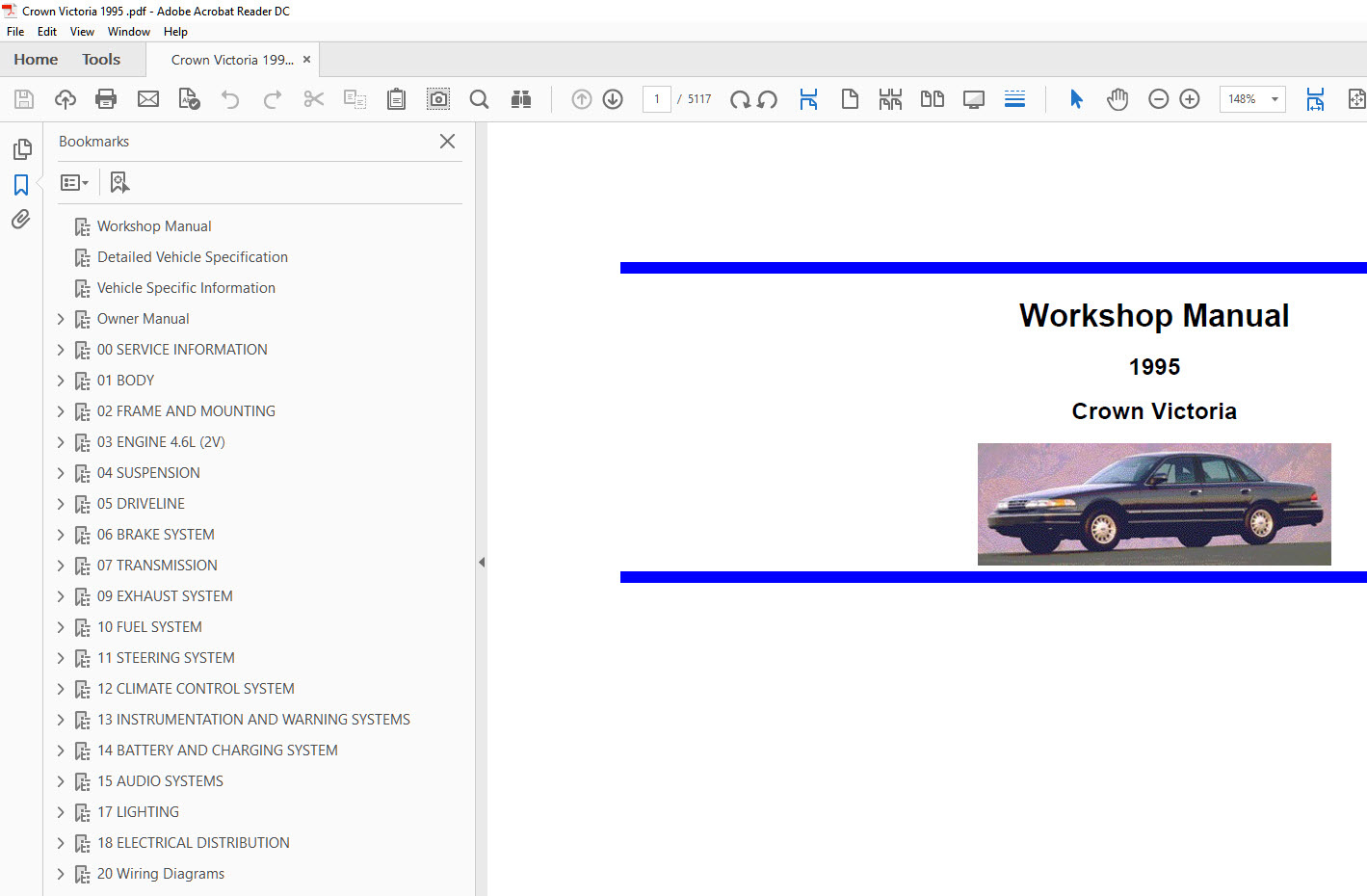Image resolution: width=1367 pixels, height=896 pixels.
Task: Expand the 03 ENGINE 4.6L (2V) bookmark
Action: 61,442
